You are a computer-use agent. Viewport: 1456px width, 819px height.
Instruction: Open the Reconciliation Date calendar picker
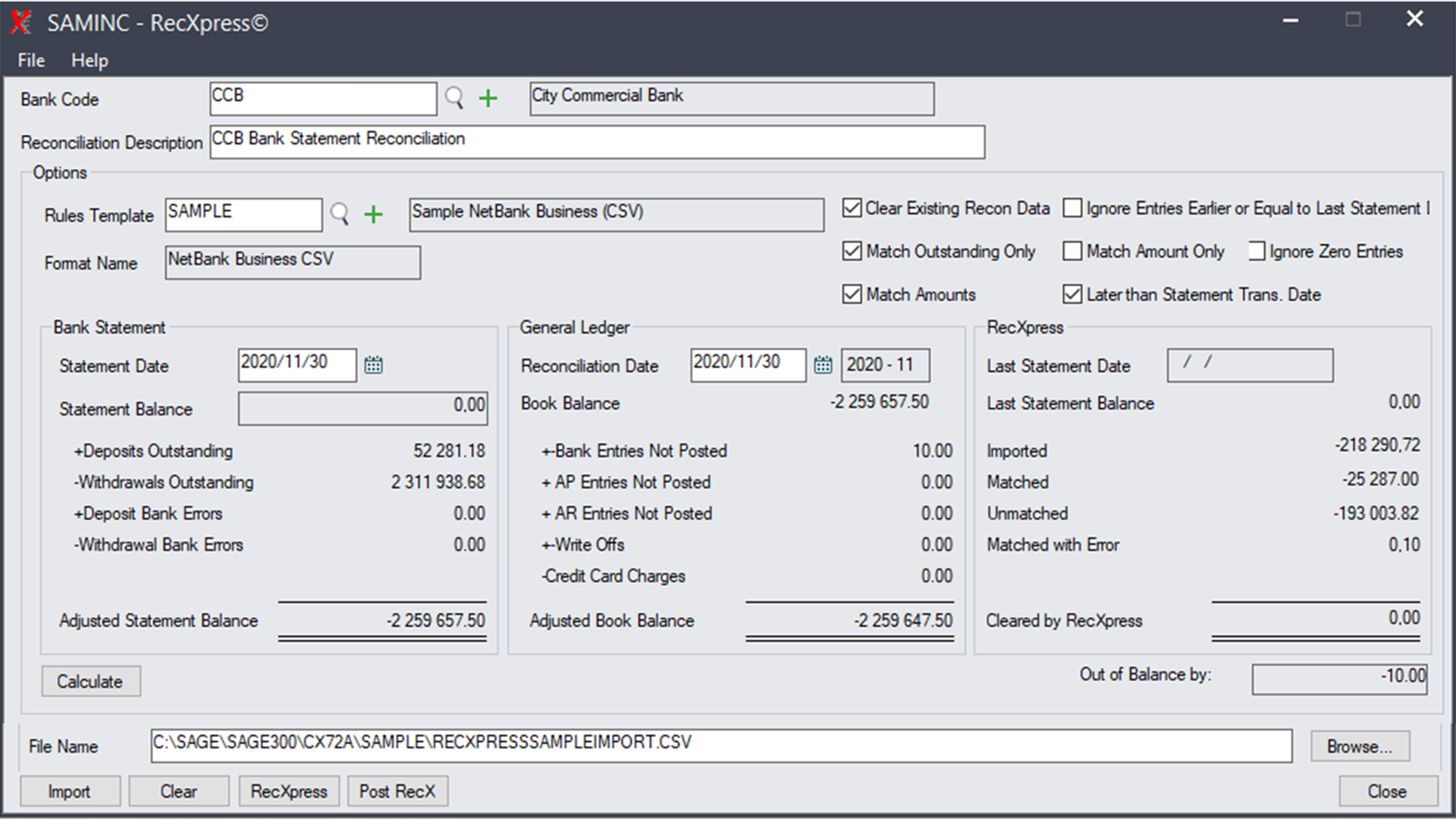click(x=823, y=365)
